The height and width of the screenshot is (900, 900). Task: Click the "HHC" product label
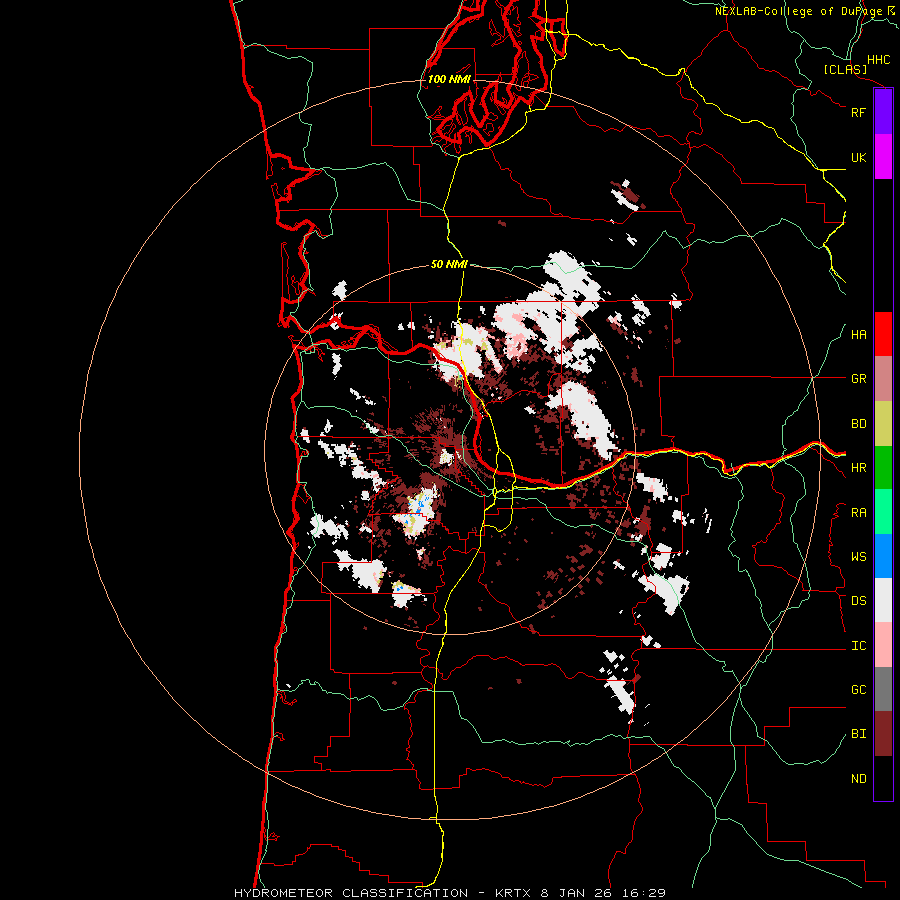pyautogui.click(x=878, y=60)
